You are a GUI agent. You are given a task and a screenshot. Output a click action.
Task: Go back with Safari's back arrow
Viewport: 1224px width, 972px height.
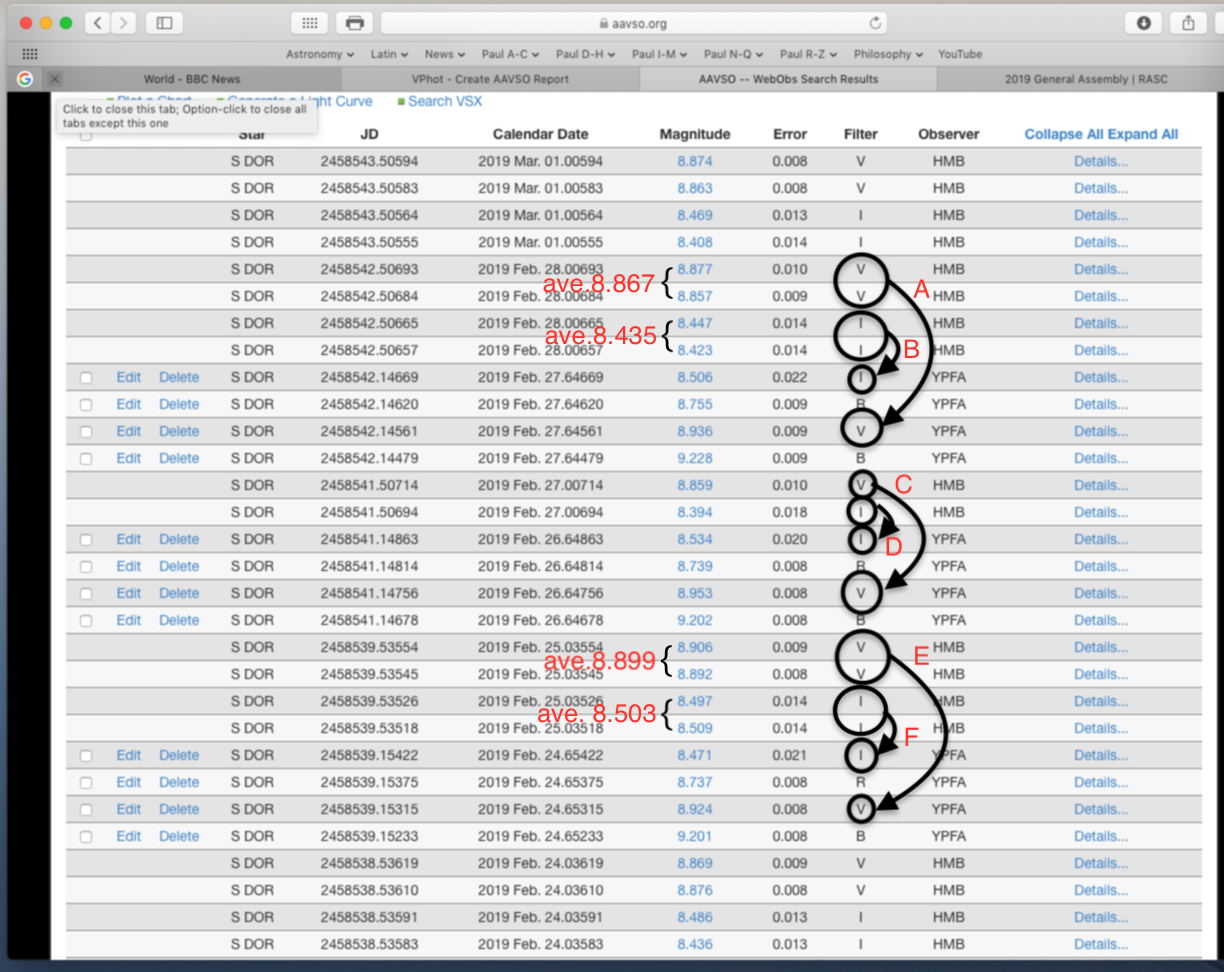[98, 23]
